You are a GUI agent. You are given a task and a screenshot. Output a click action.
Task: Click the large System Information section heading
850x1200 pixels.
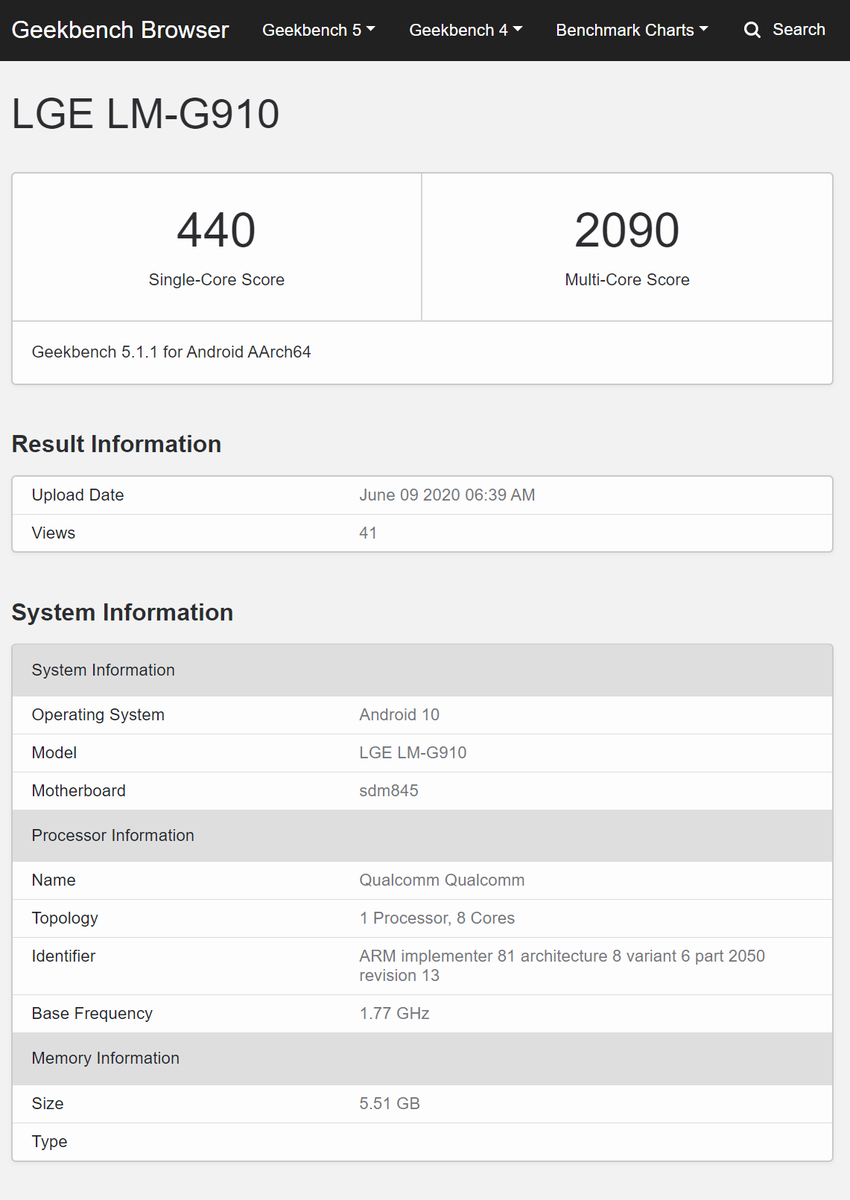123,613
